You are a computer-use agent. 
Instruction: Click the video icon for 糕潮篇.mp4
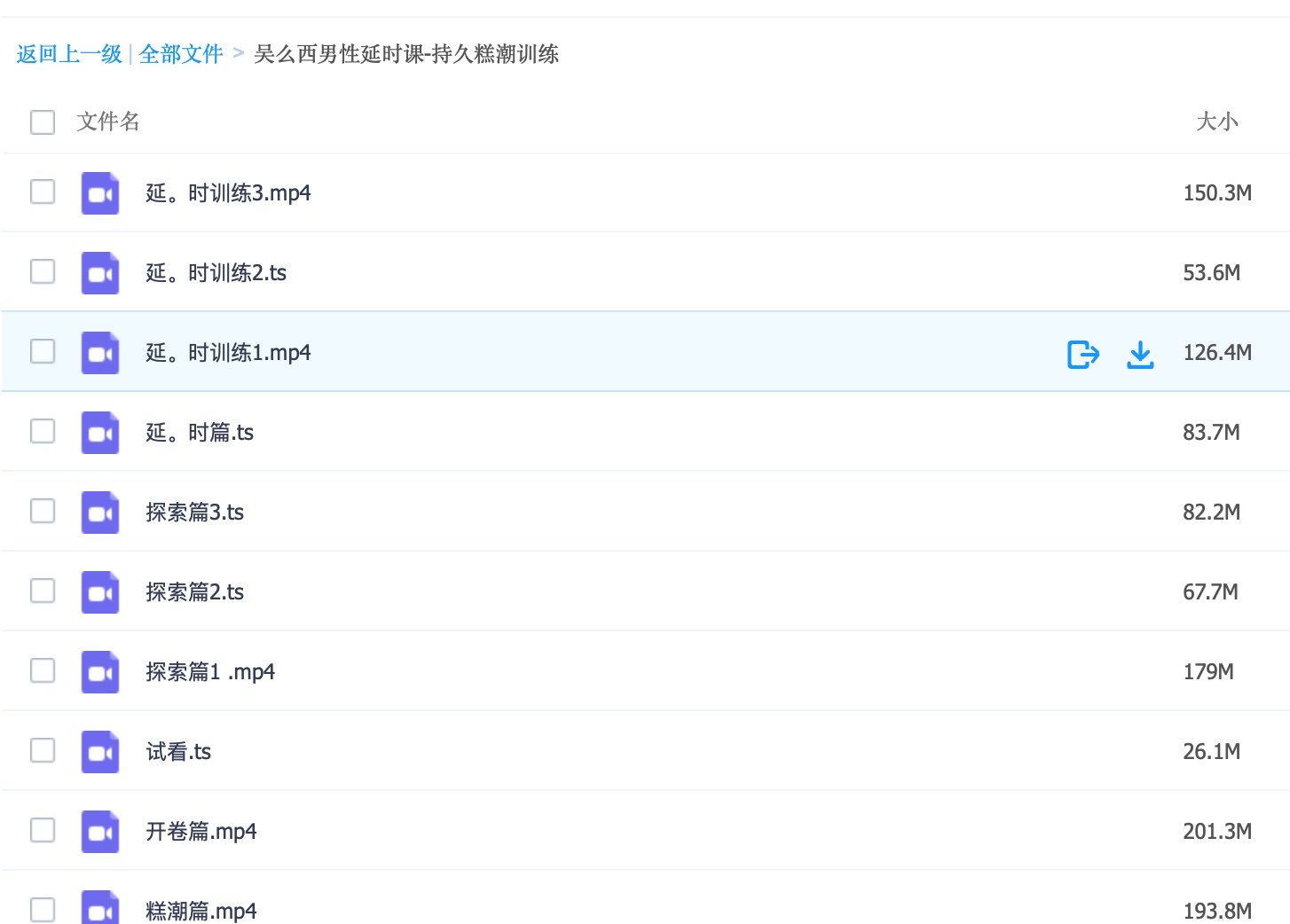(100, 907)
